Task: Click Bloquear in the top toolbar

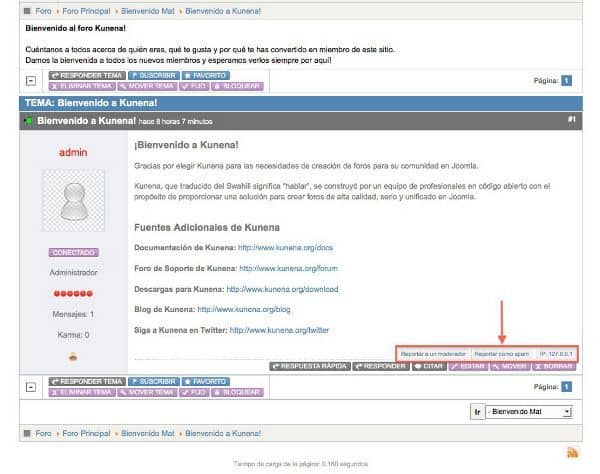Action: [x=237, y=86]
